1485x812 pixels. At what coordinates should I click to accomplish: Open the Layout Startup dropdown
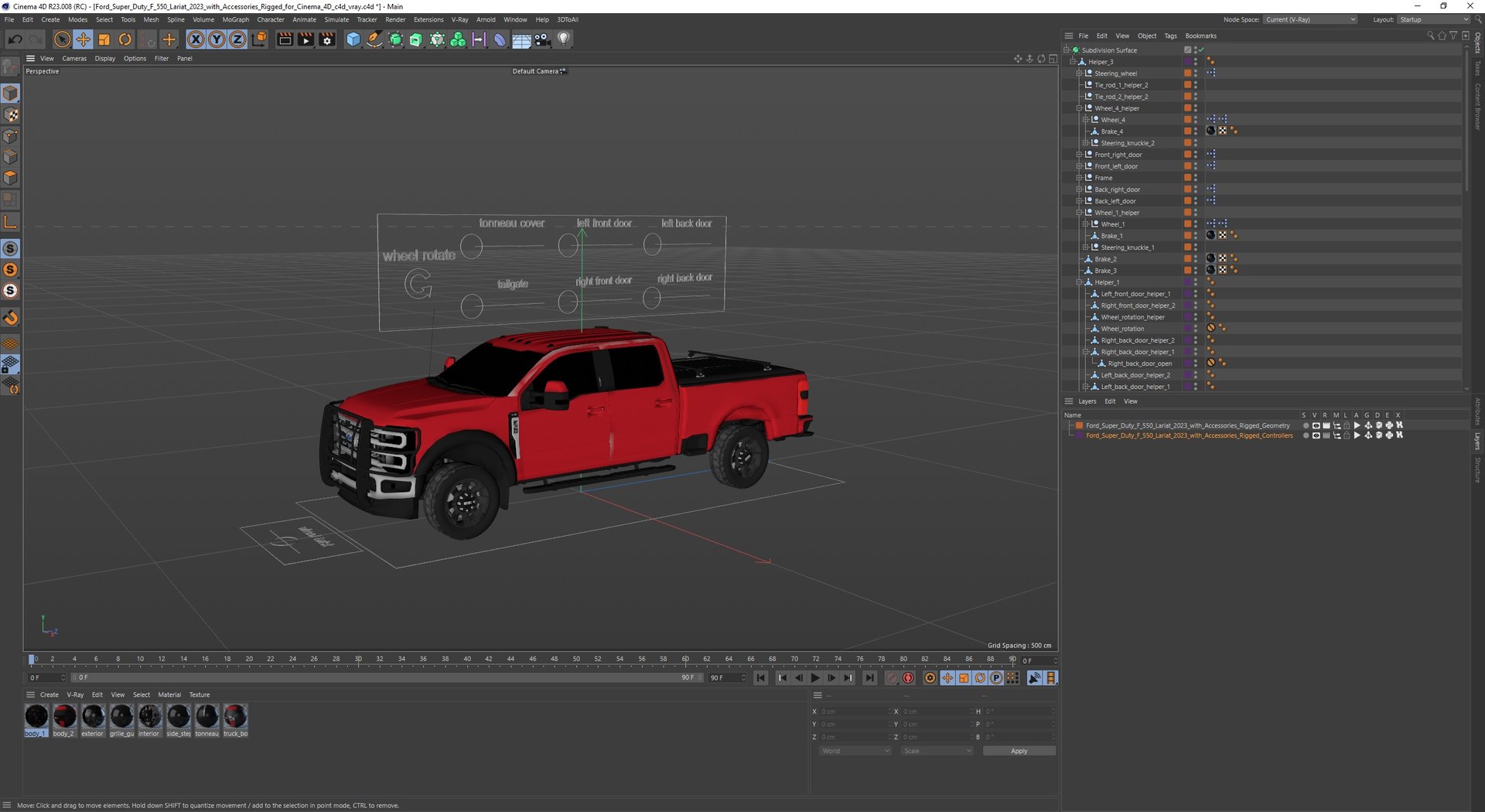1433,19
